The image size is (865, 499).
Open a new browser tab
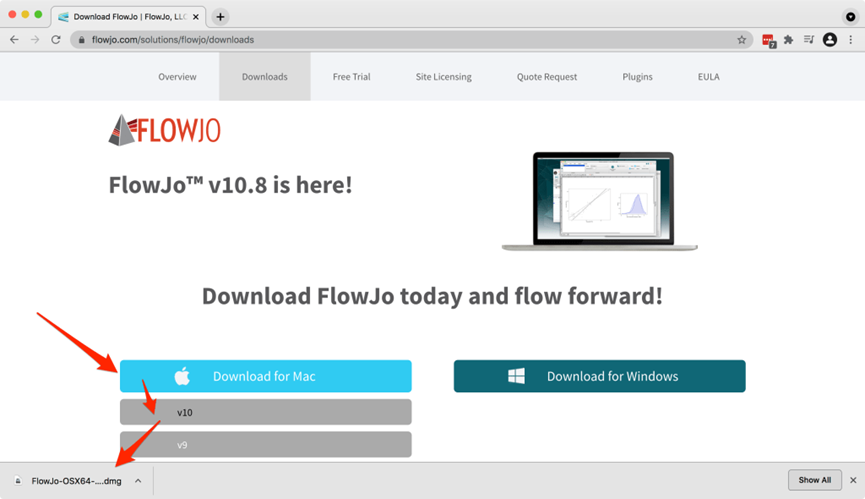click(220, 17)
